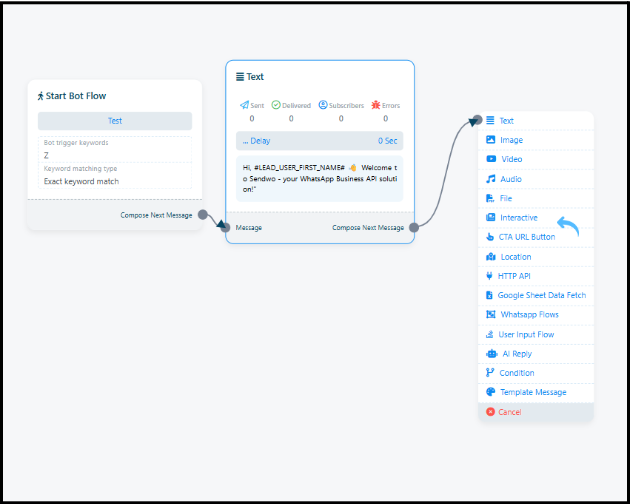Open Whatsapp Flows menu entry

[529, 315]
